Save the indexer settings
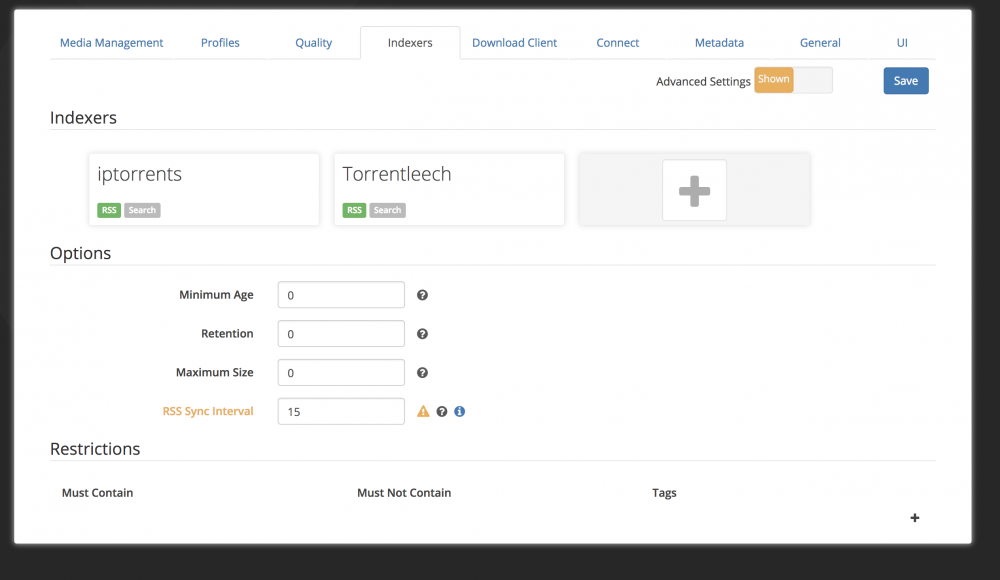Image resolution: width=1000 pixels, height=580 pixels. pyautogui.click(x=906, y=81)
